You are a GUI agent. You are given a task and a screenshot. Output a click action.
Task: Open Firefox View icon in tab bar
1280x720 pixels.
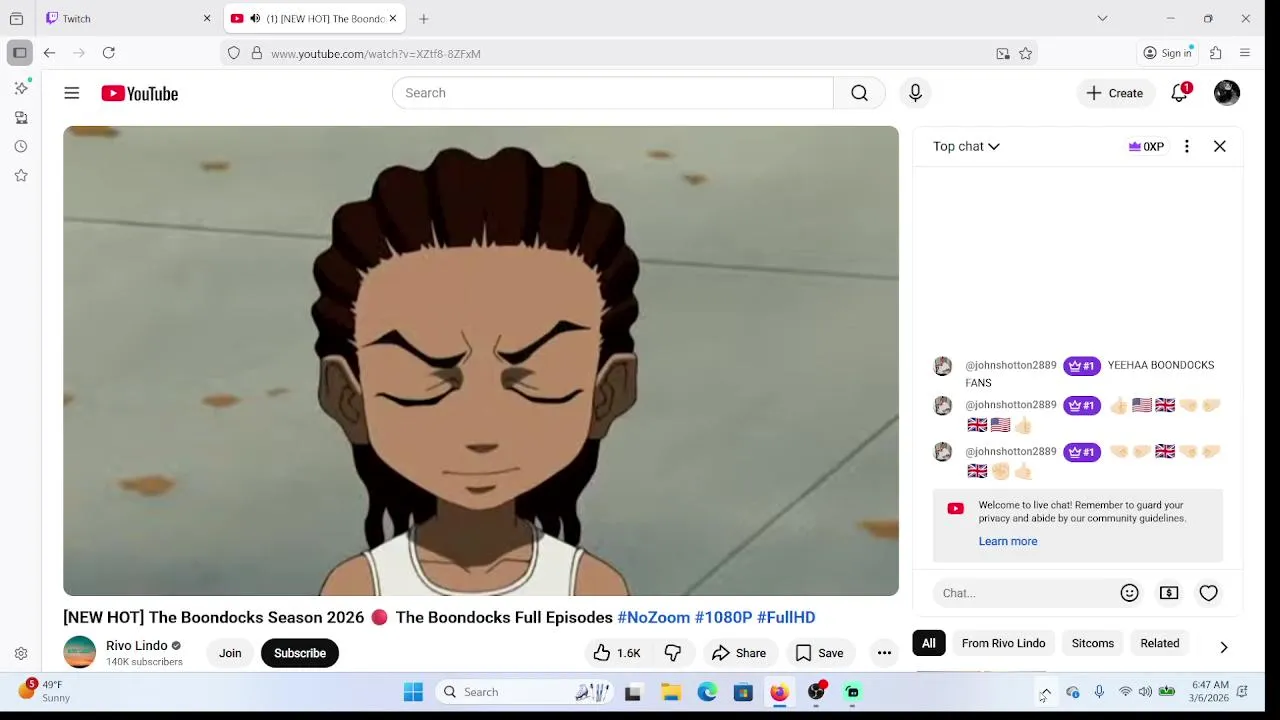click(x=16, y=19)
